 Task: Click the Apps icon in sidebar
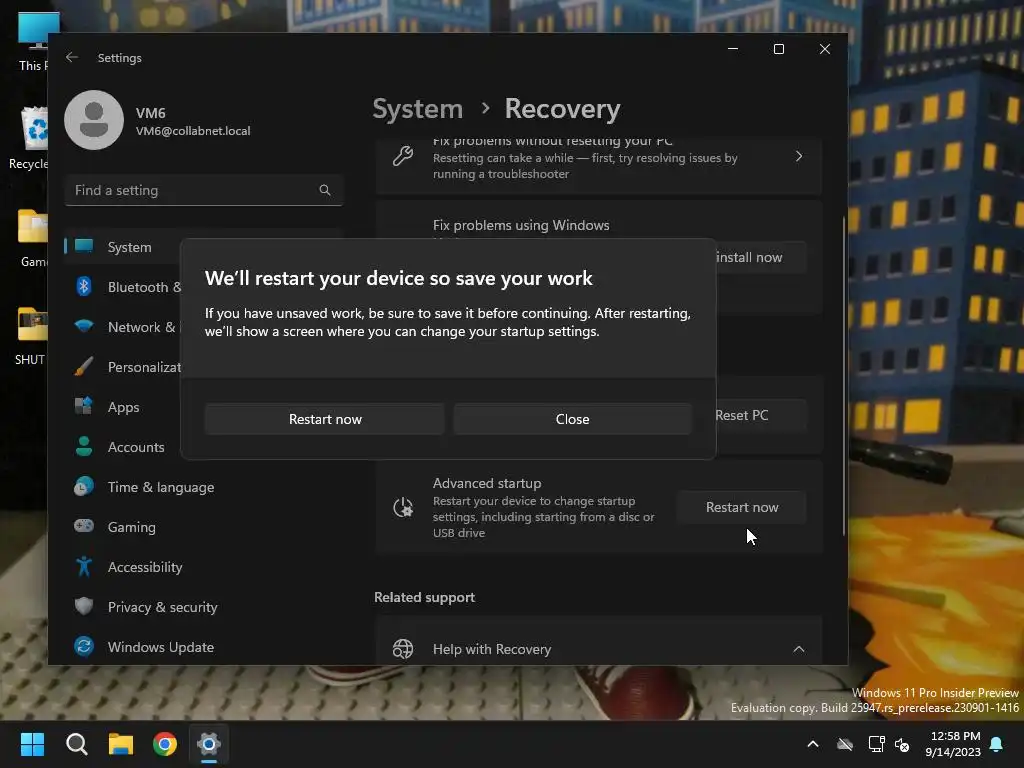84,406
